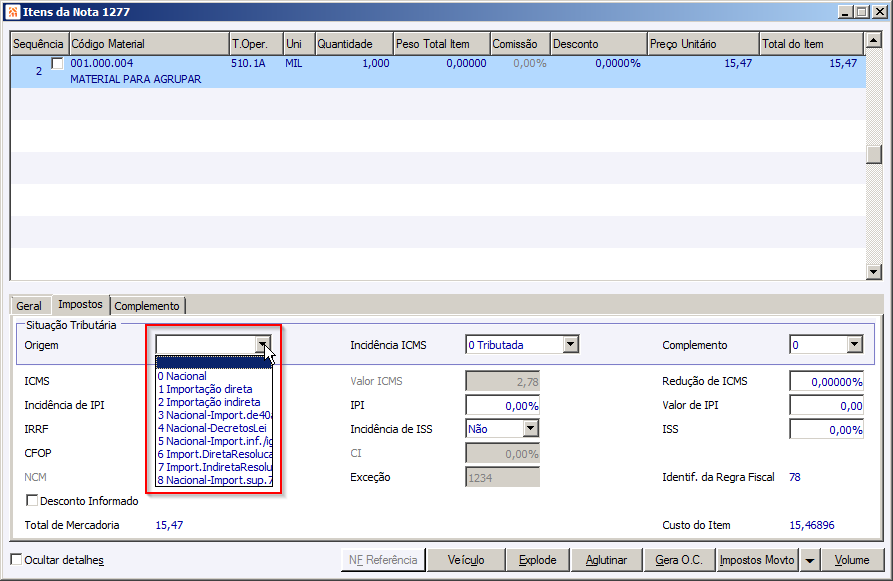
Task: Click the items grid scroll up arrow
Action: click(874, 40)
